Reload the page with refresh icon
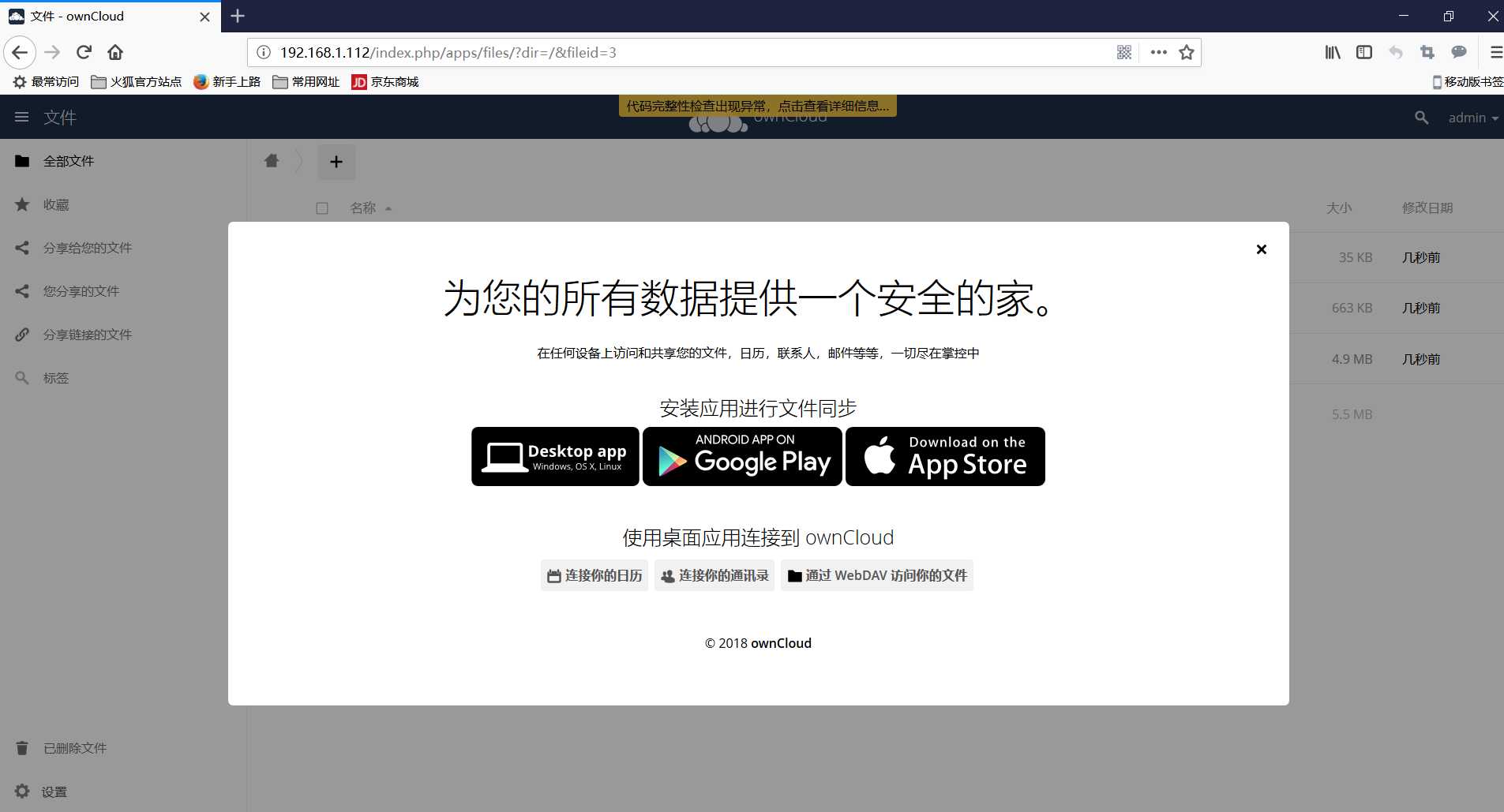 click(x=84, y=53)
